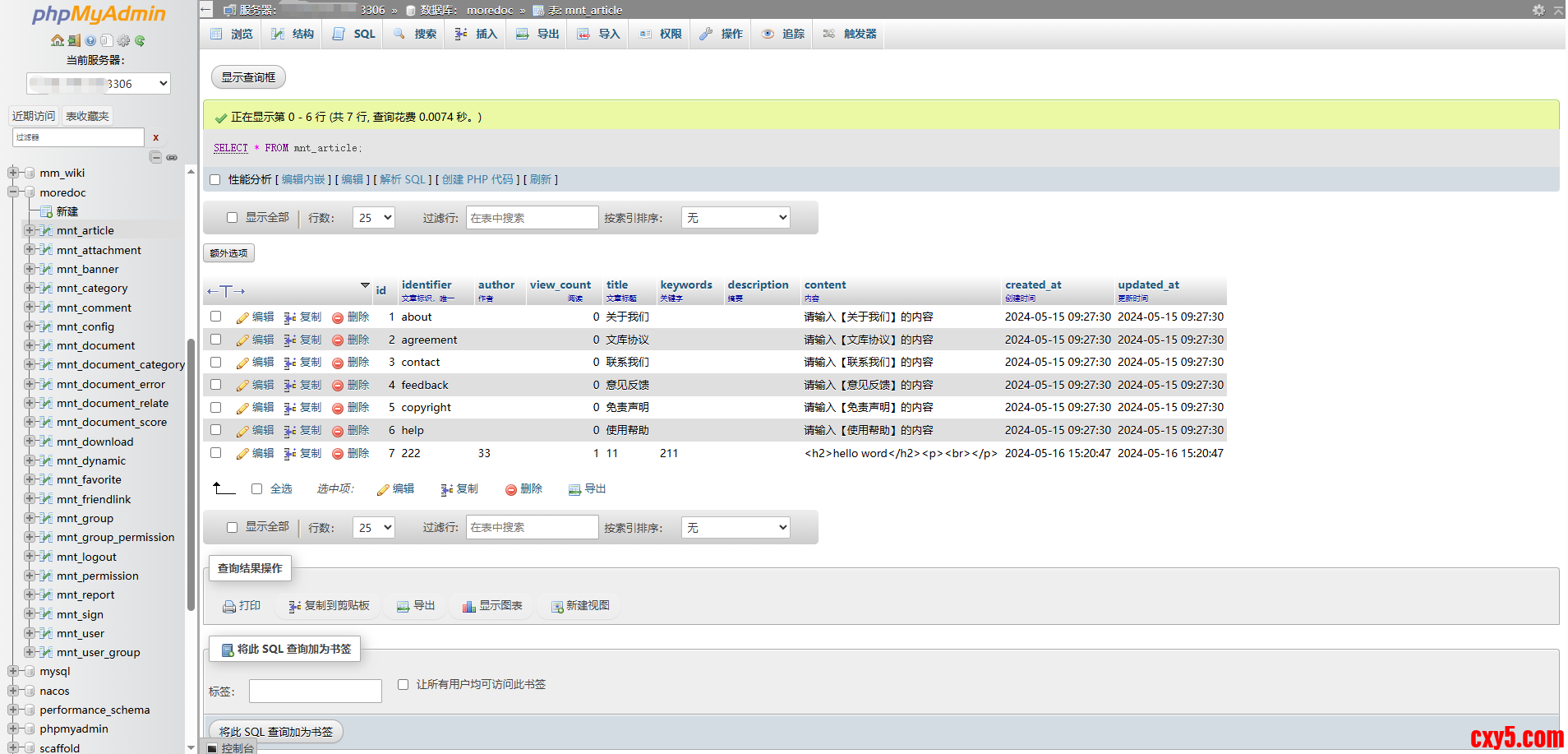The image size is (1568, 754).
Task: Click the top 在表中搜索 filter input field
Action: (x=532, y=218)
